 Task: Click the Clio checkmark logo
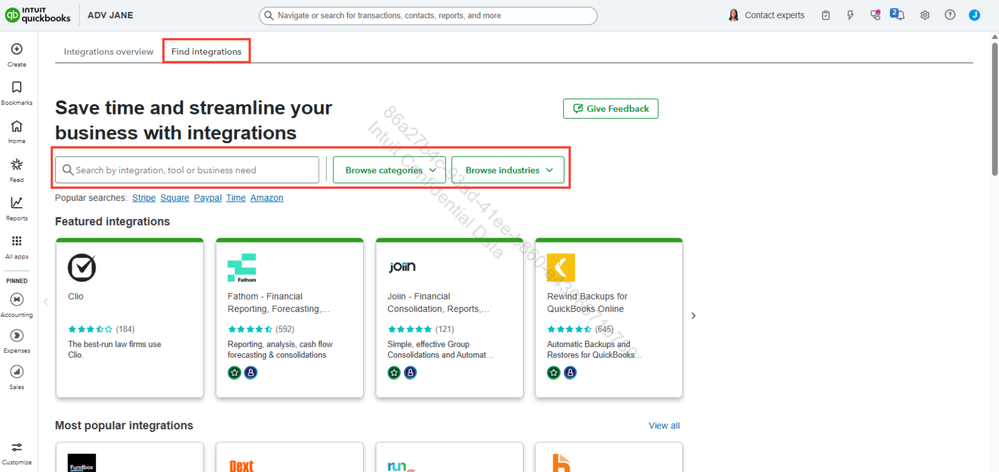pyautogui.click(x=82, y=268)
